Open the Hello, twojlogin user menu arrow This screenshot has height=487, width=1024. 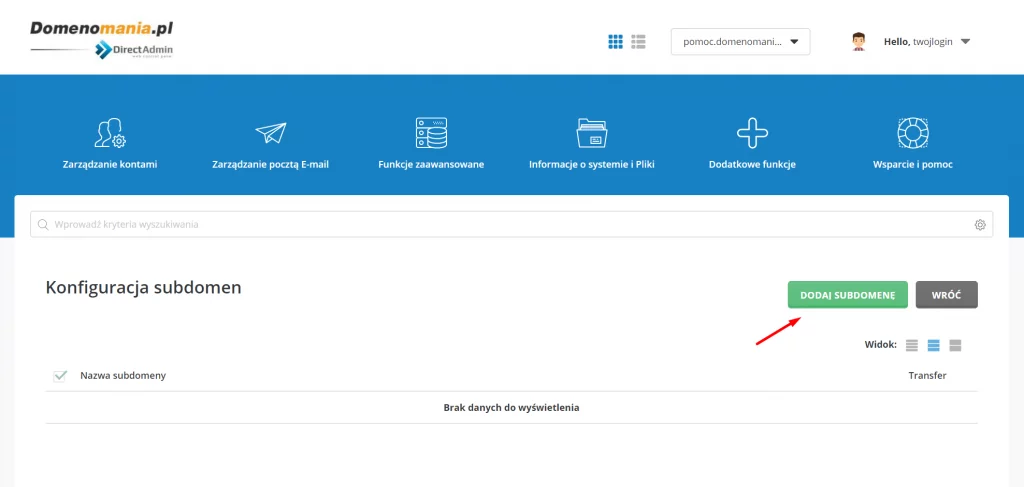click(x=965, y=42)
